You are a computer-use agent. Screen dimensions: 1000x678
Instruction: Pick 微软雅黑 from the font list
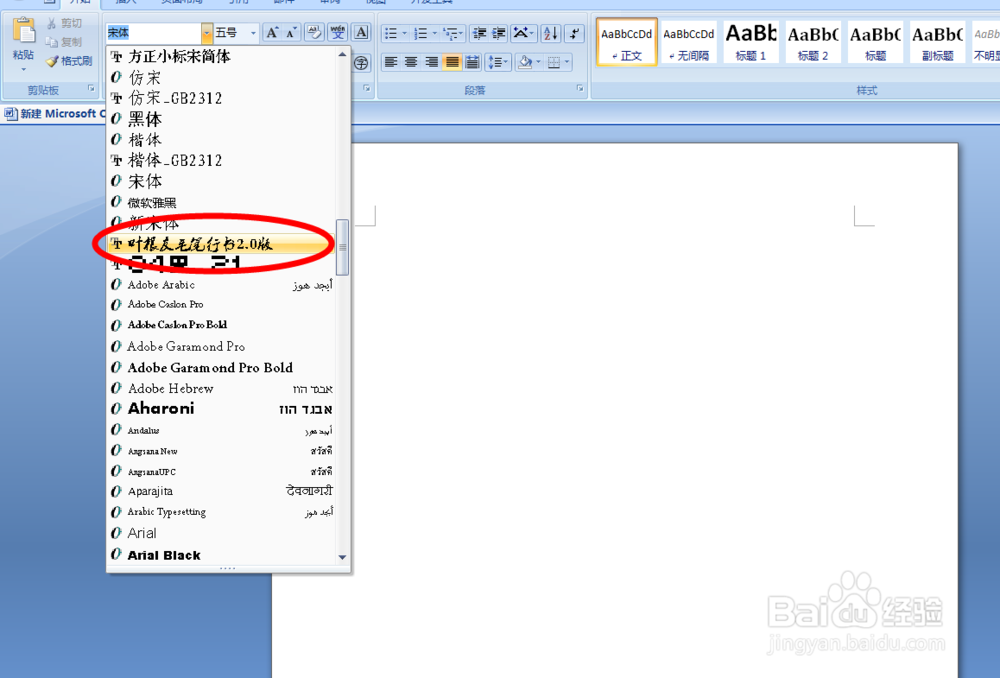pyautogui.click(x=221, y=202)
